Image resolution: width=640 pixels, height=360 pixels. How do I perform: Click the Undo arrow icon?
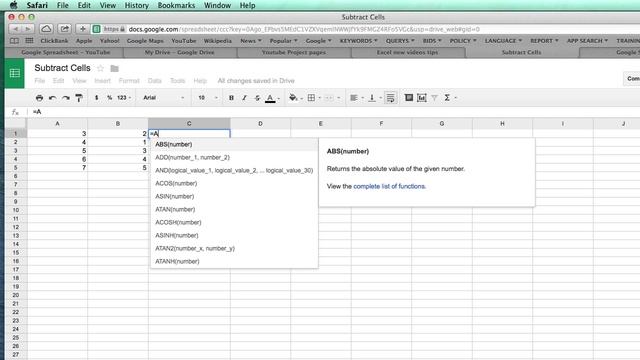[52, 98]
